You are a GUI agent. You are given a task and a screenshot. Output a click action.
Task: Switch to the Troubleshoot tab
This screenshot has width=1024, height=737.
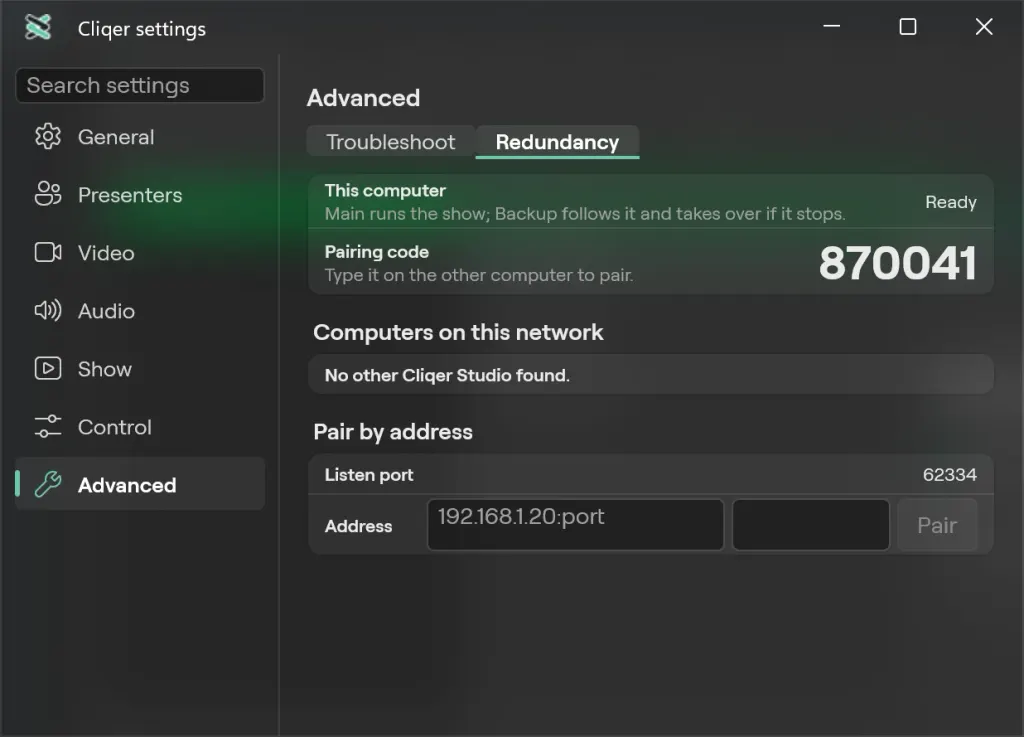point(391,142)
